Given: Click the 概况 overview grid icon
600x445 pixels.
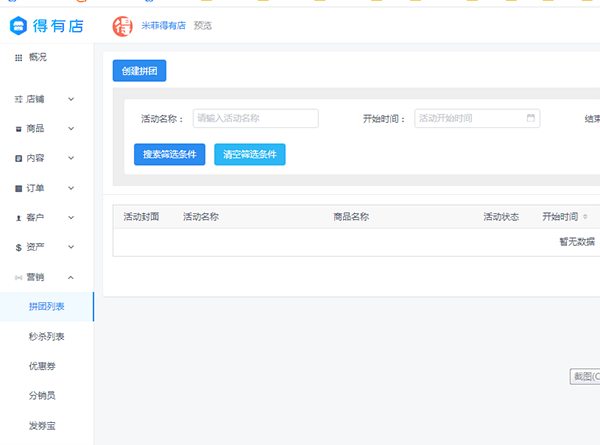Looking at the screenshot, I should 18,58.
